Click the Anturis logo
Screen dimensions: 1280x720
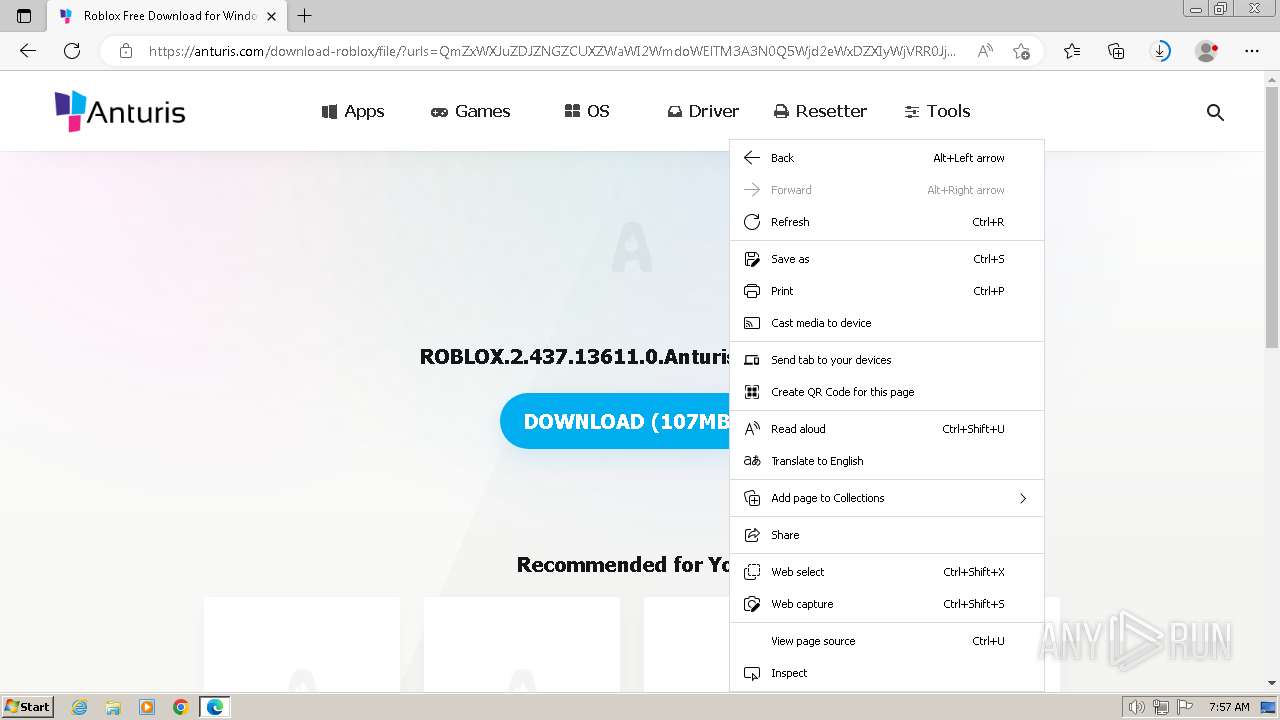tap(120, 111)
